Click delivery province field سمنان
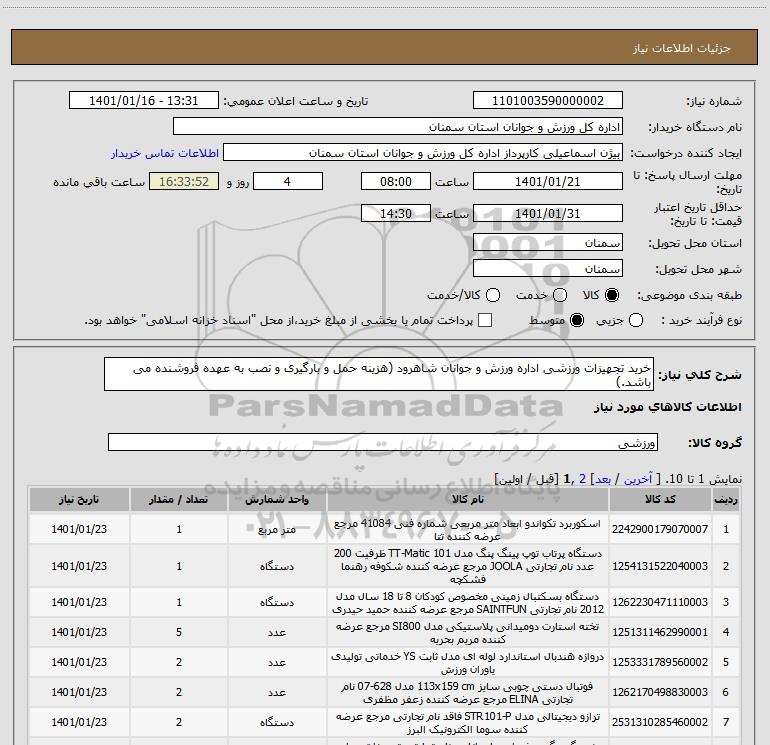This screenshot has width=770, height=745. pyautogui.click(x=548, y=242)
